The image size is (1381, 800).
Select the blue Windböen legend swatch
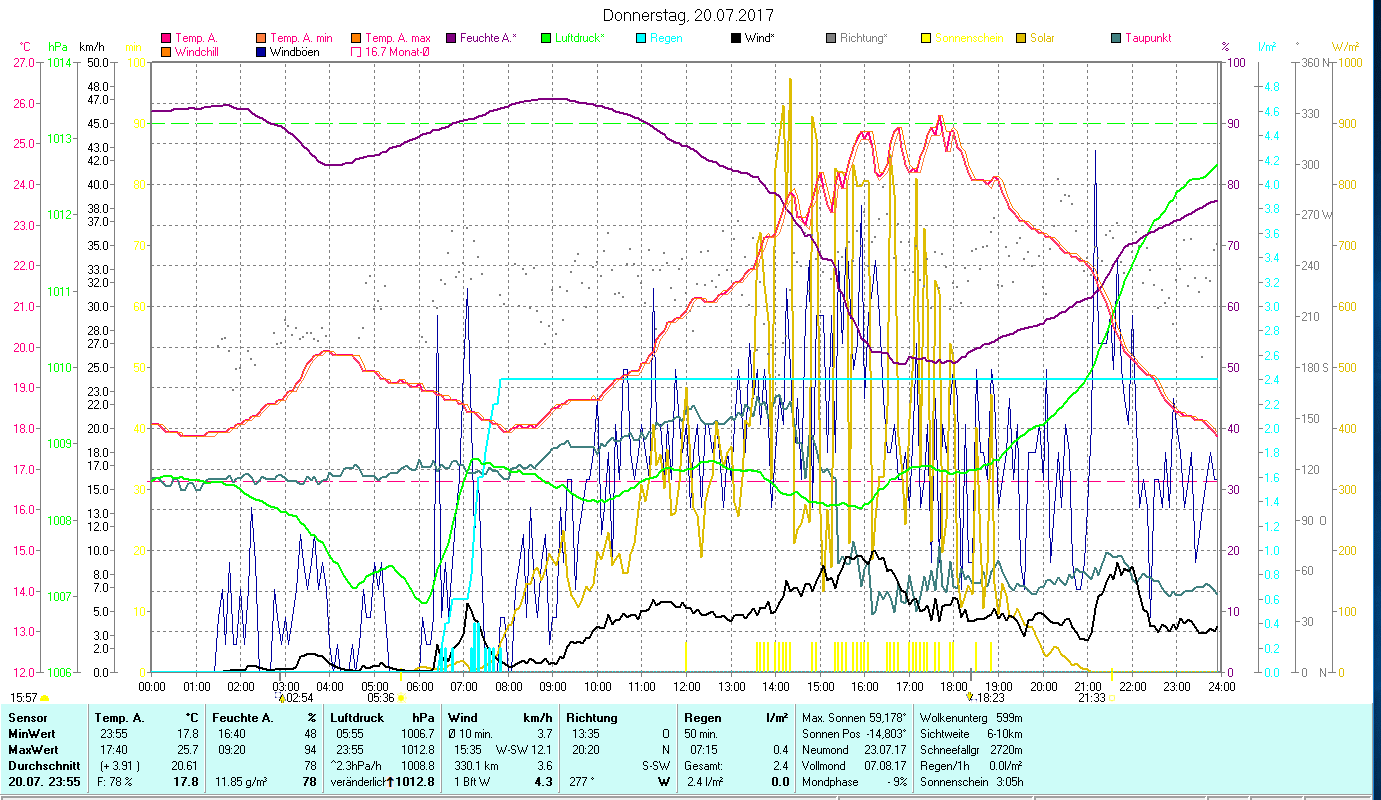260,52
